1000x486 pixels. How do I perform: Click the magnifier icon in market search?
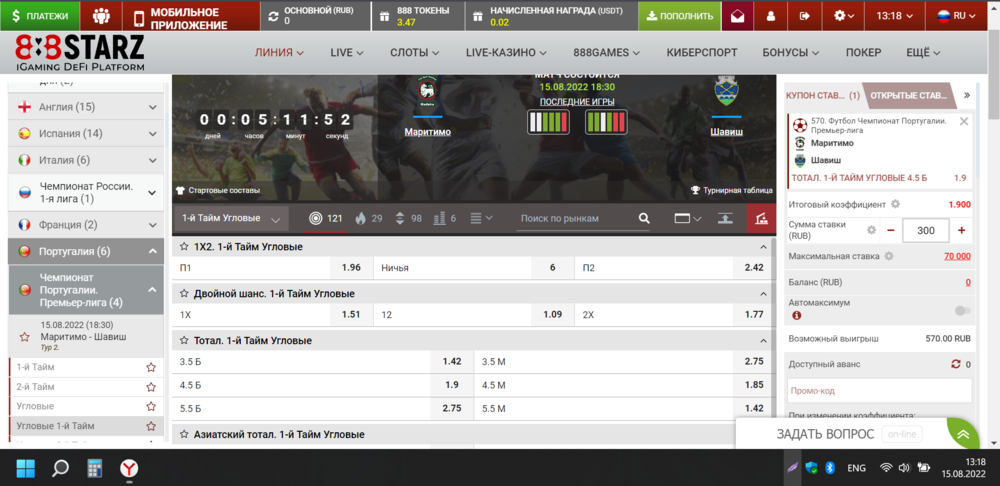pos(643,219)
